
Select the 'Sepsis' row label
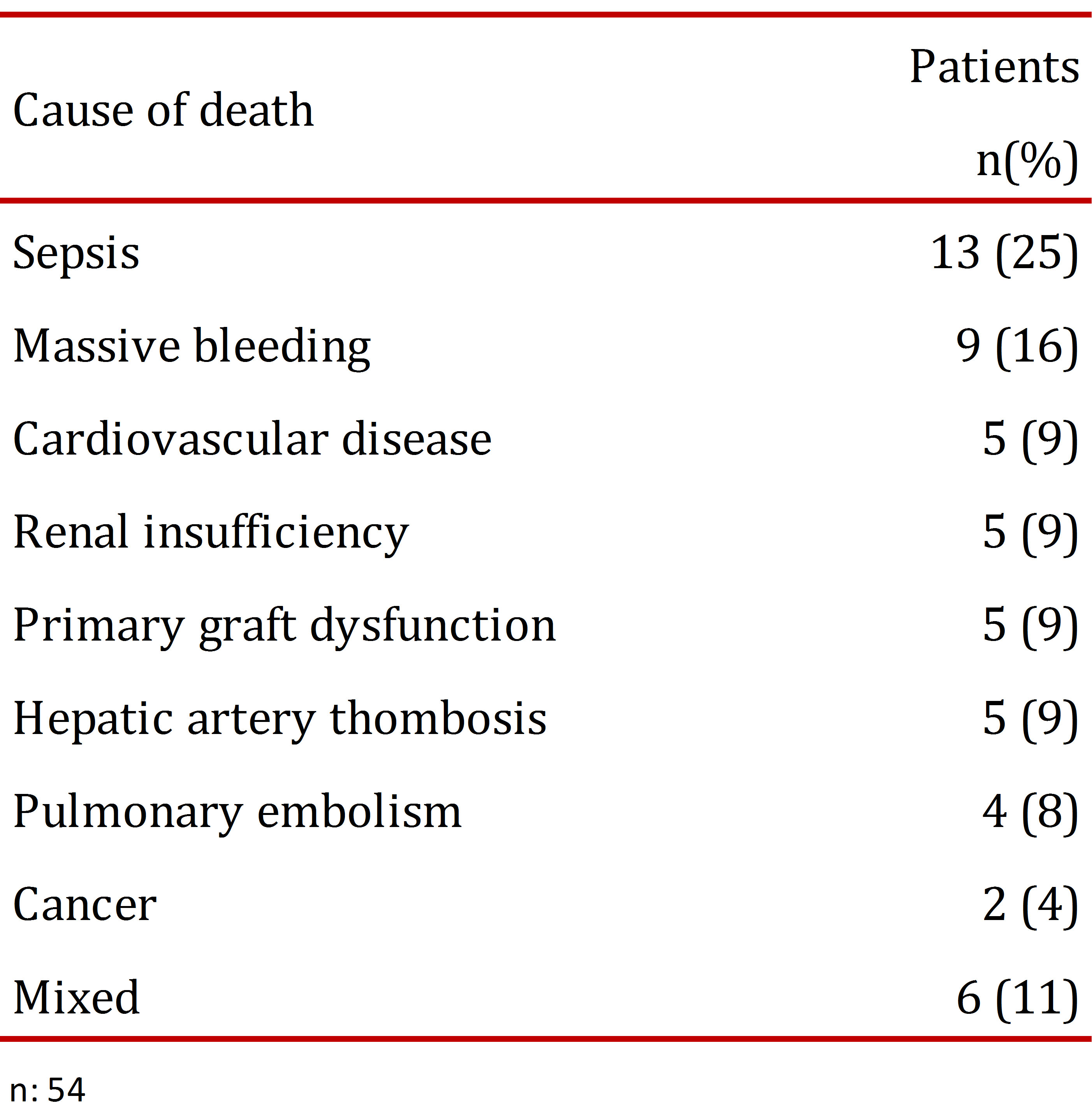pyautogui.click(x=76, y=253)
